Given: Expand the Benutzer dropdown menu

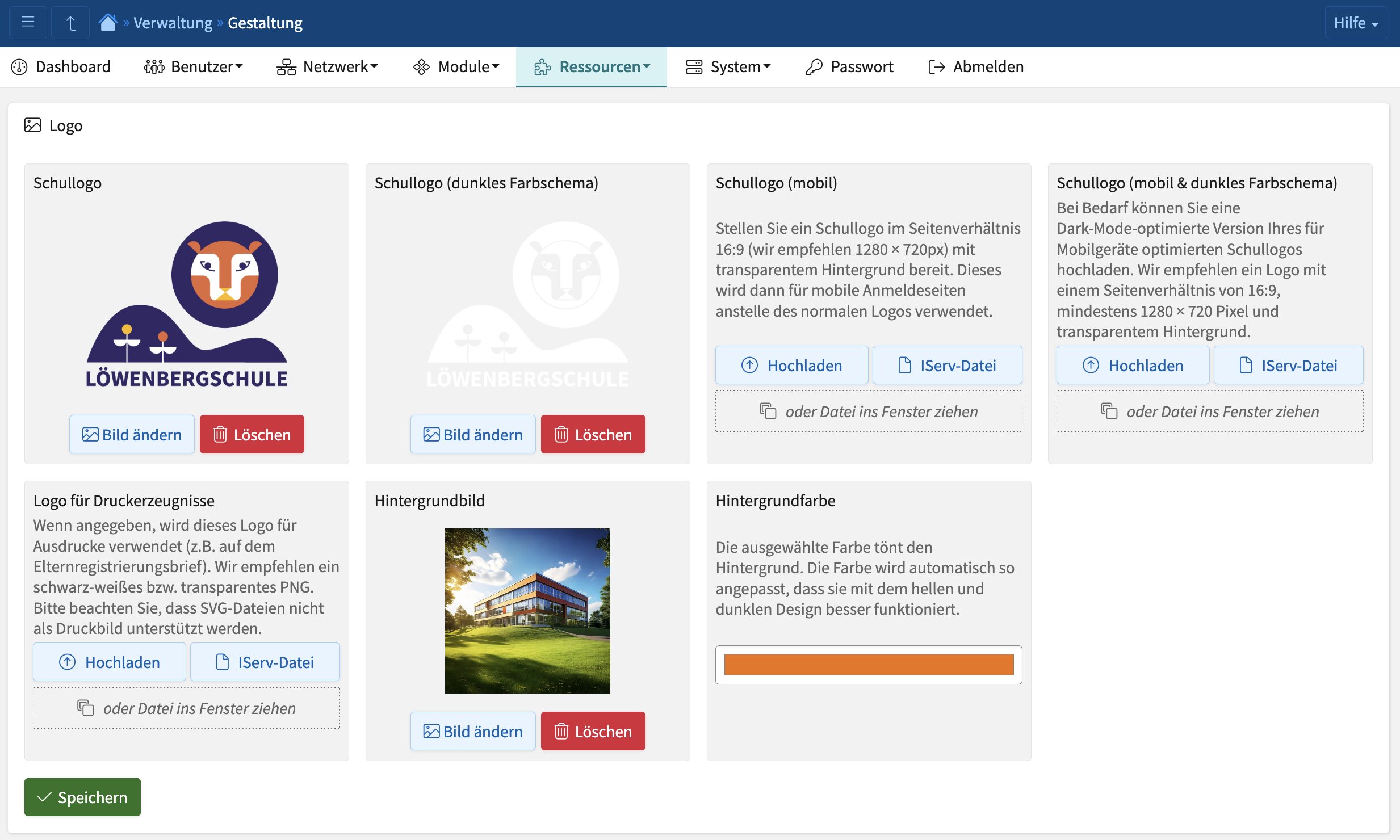Looking at the screenshot, I should click(193, 67).
